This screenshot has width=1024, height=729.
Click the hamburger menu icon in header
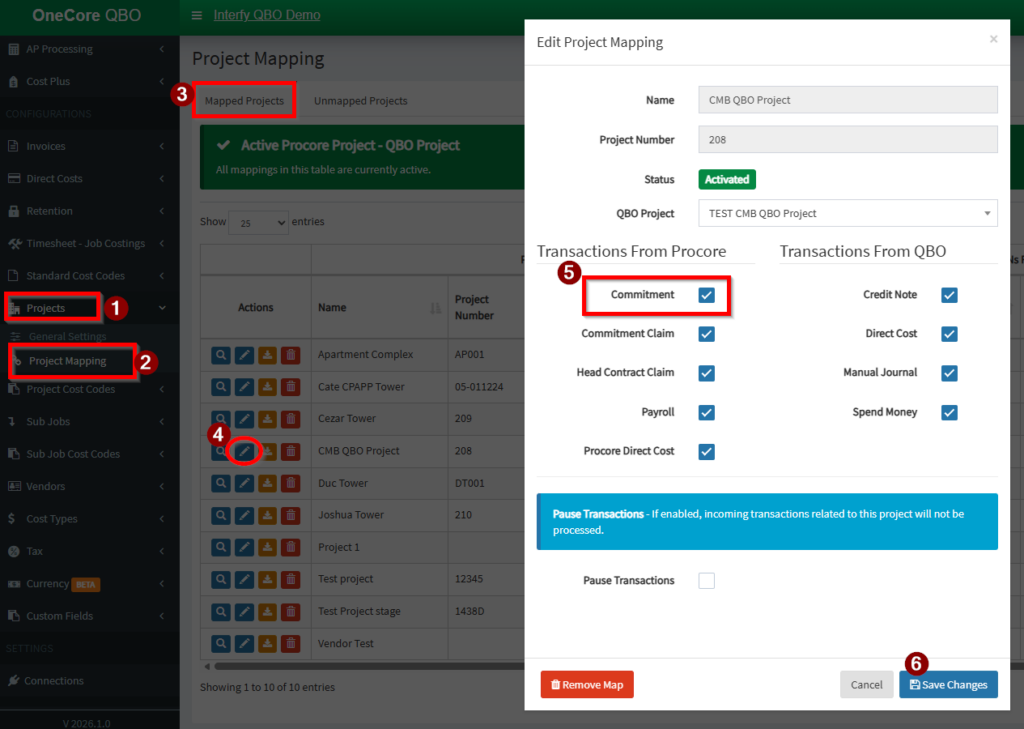click(x=196, y=16)
